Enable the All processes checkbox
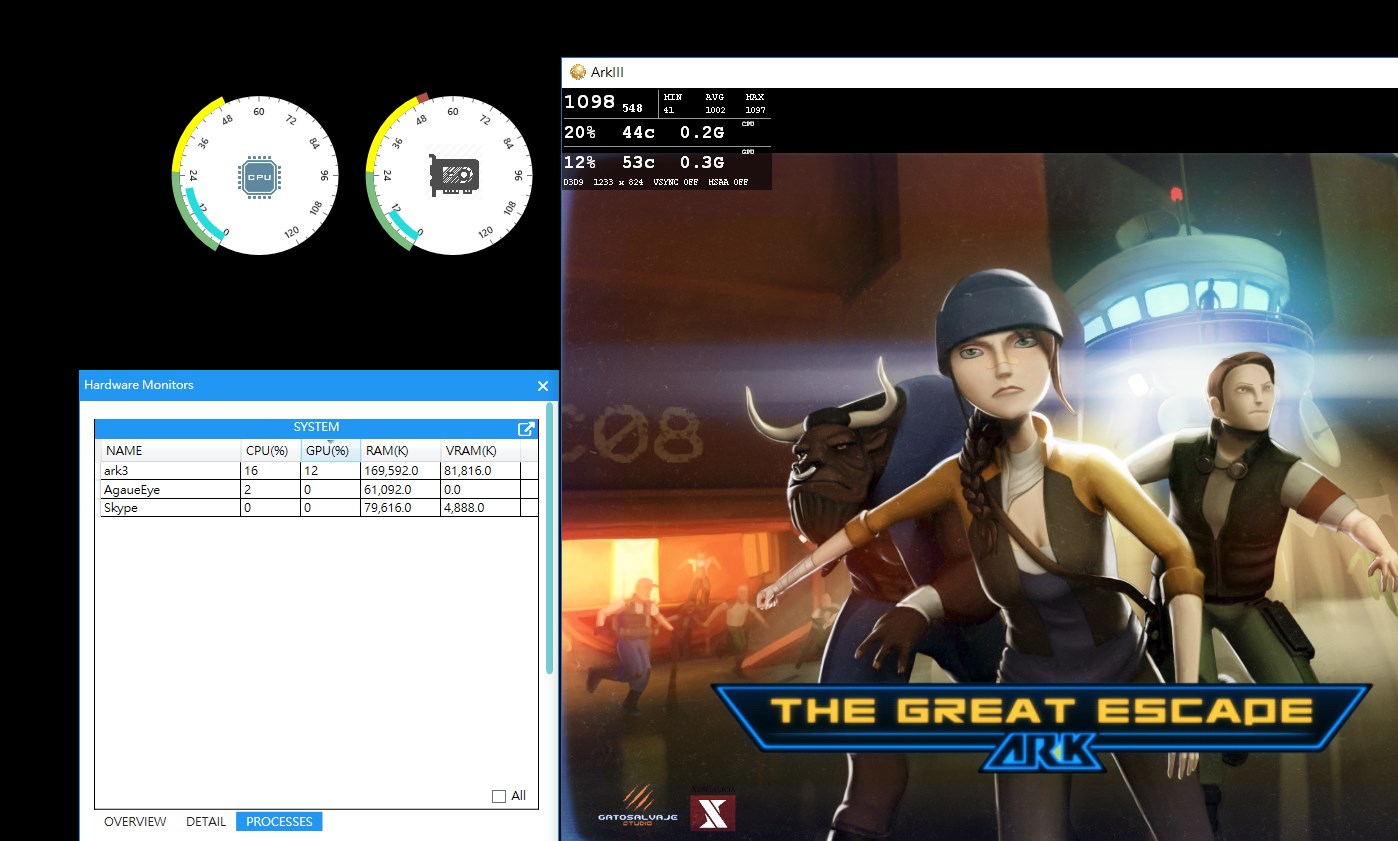Screen dimensions: 1398x841 tap(499, 796)
